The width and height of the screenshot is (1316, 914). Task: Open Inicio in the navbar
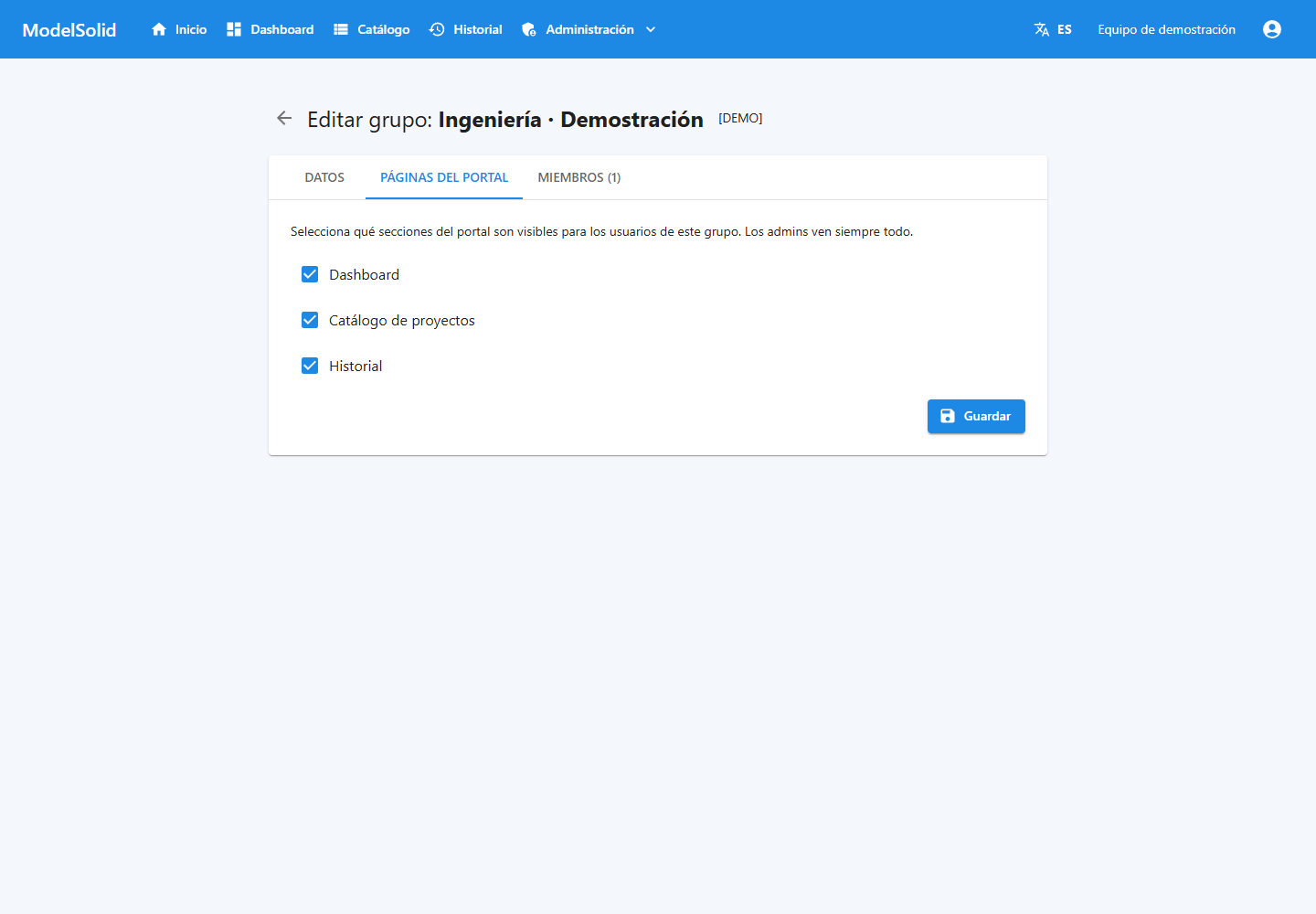191,29
